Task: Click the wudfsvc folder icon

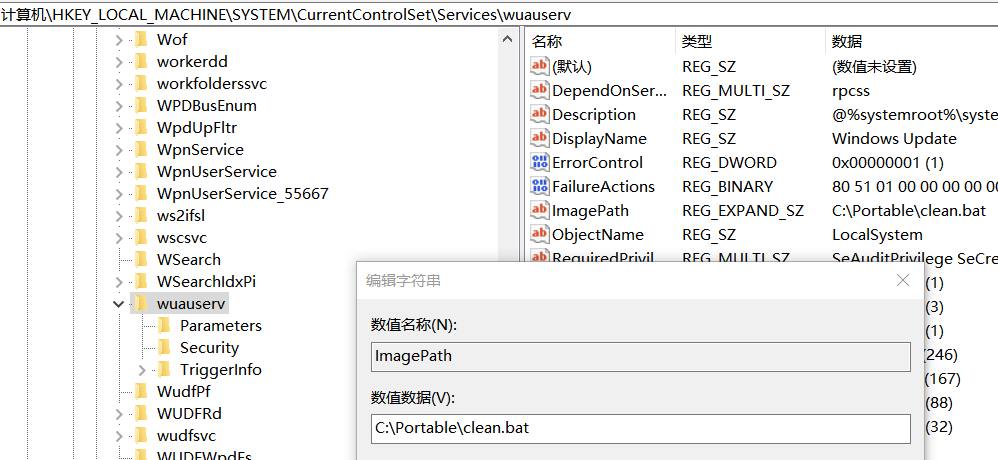Action: coord(141,436)
